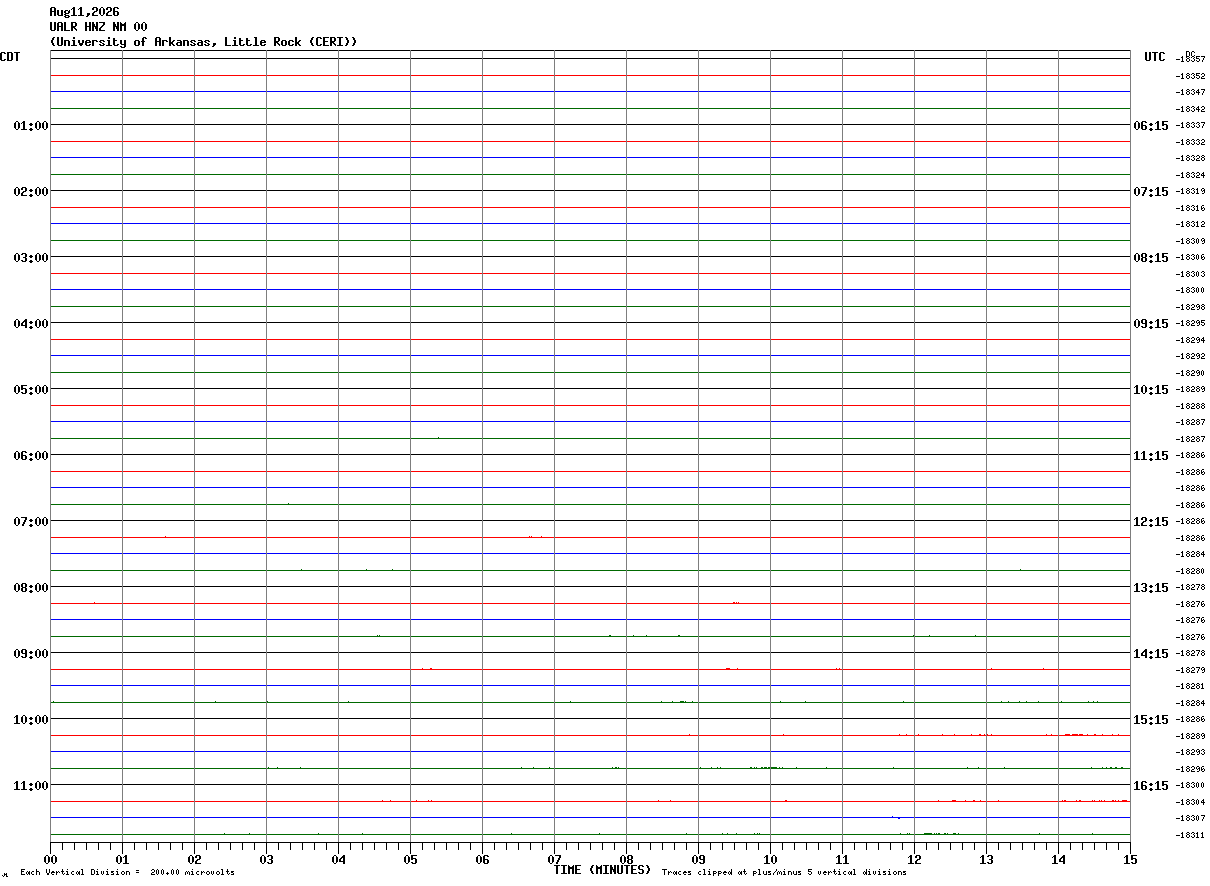
Task: Click the vertical division microvolts note
Action: 127,873
